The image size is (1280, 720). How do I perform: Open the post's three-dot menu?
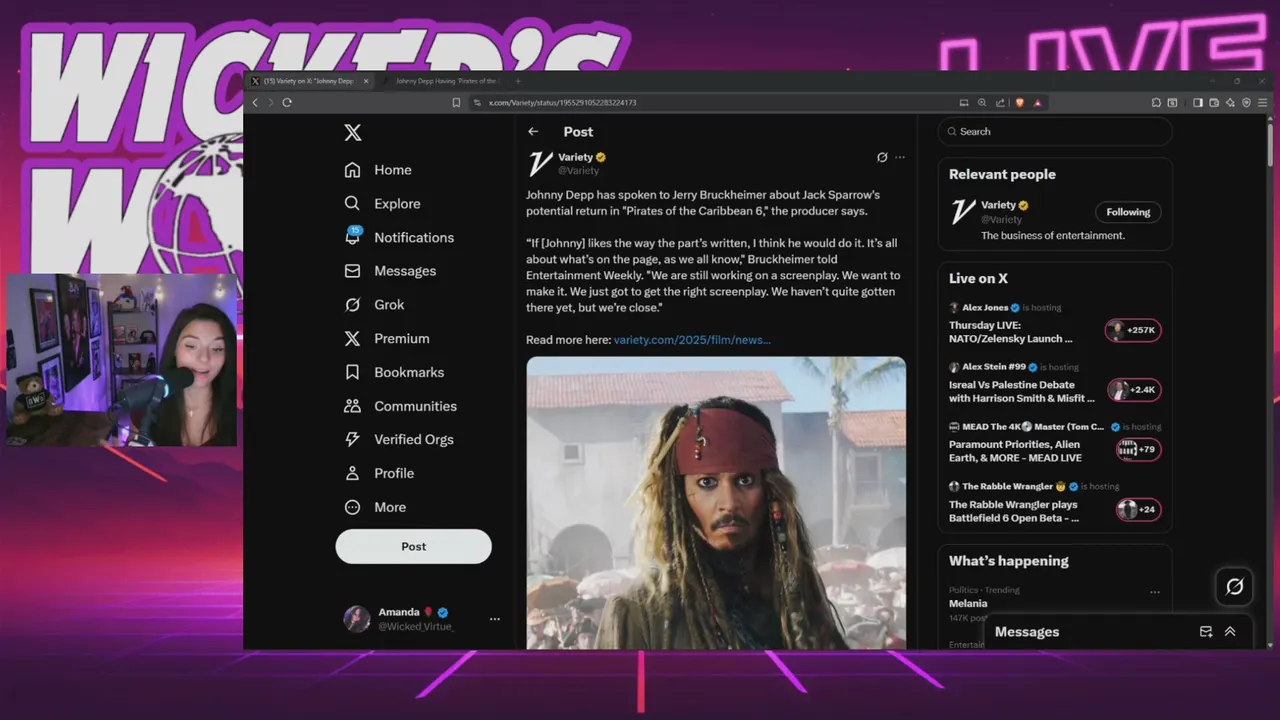click(900, 157)
